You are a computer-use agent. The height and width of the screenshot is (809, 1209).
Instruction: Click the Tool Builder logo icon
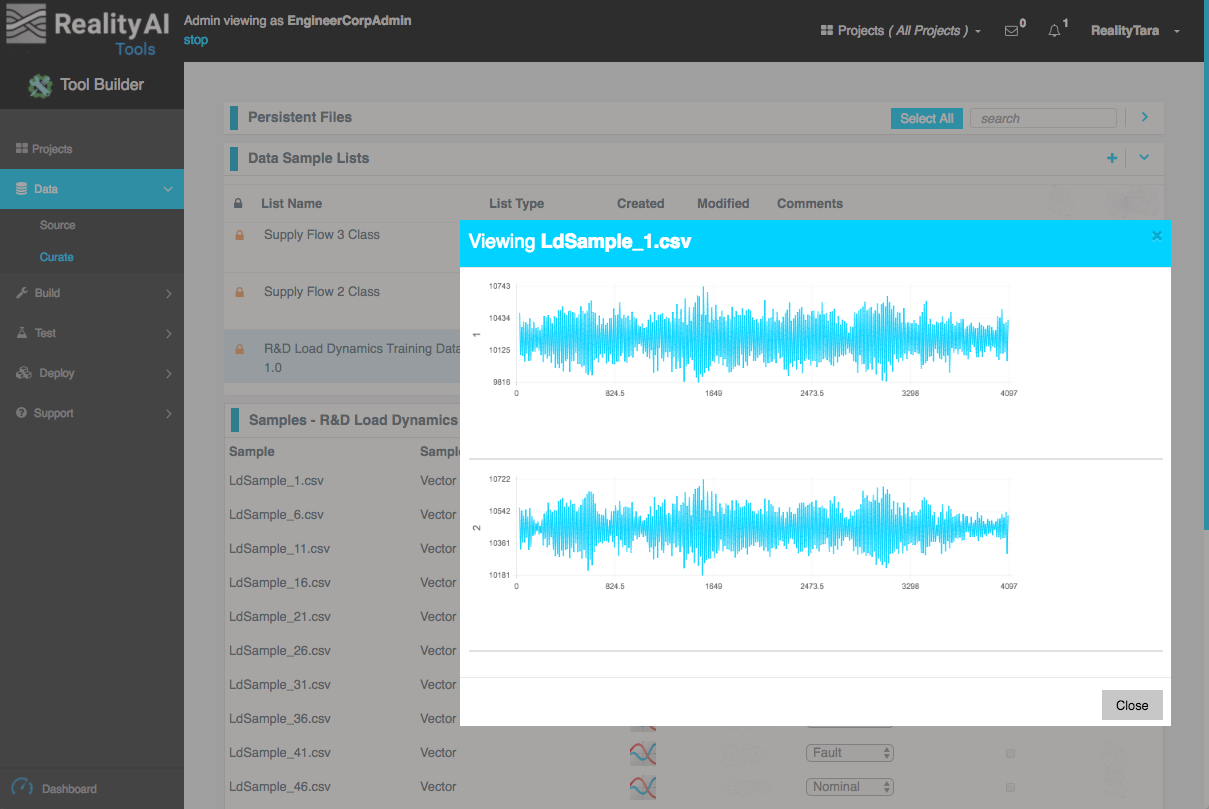coord(40,86)
